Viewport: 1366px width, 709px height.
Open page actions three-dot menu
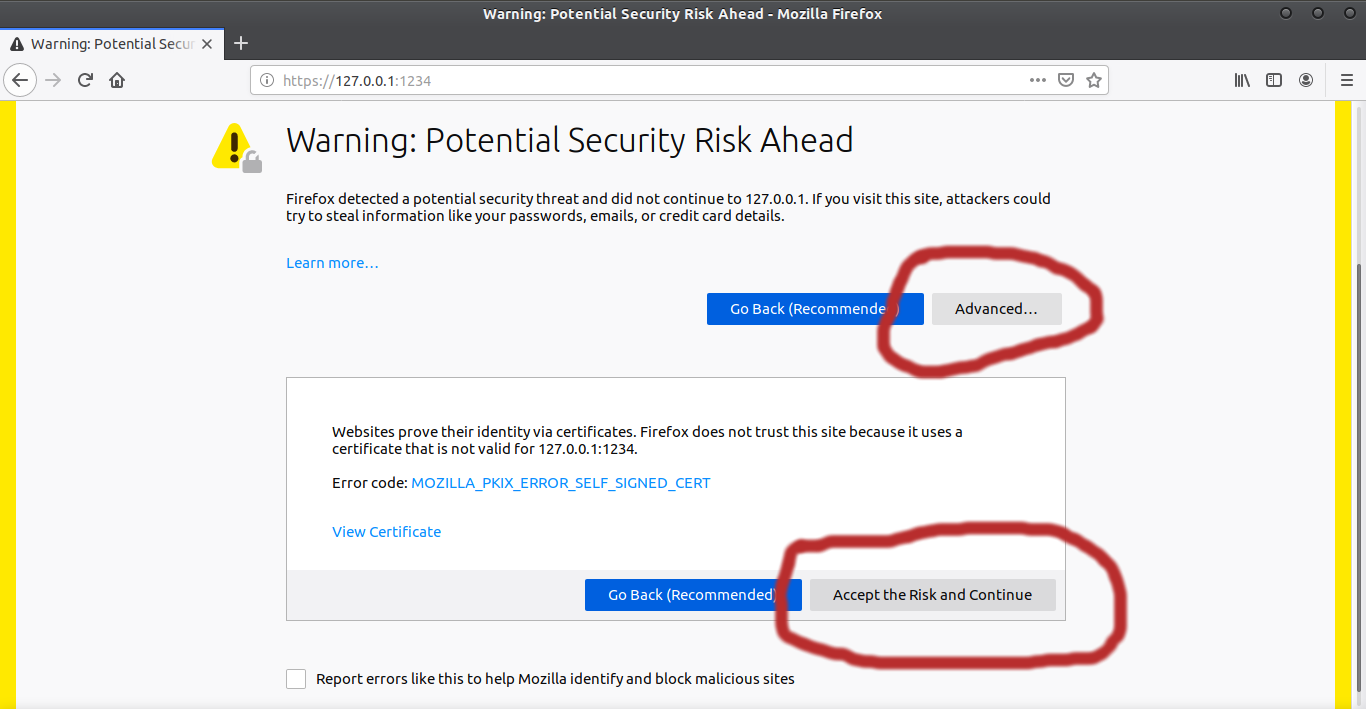pyautogui.click(x=1038, y=80)
